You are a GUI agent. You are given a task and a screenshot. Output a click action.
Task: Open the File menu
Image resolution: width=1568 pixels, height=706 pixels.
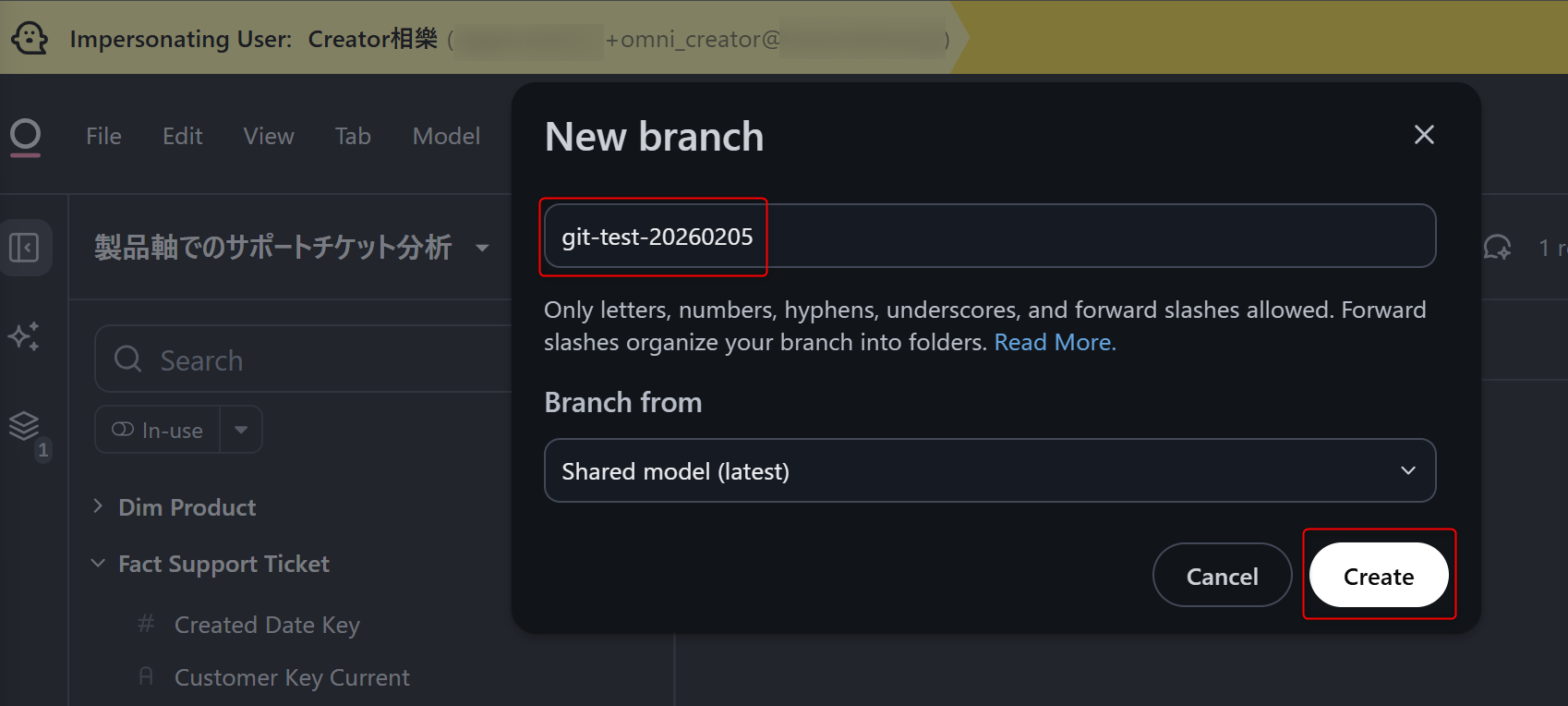[x=103, y=136]
